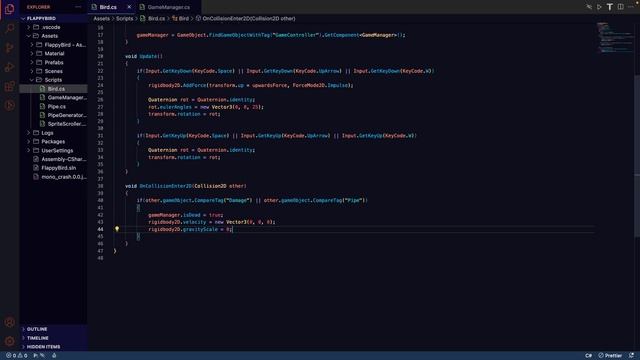Click the code minimap preview
This screenshot has width=640, height=360.
coord(615,38)
